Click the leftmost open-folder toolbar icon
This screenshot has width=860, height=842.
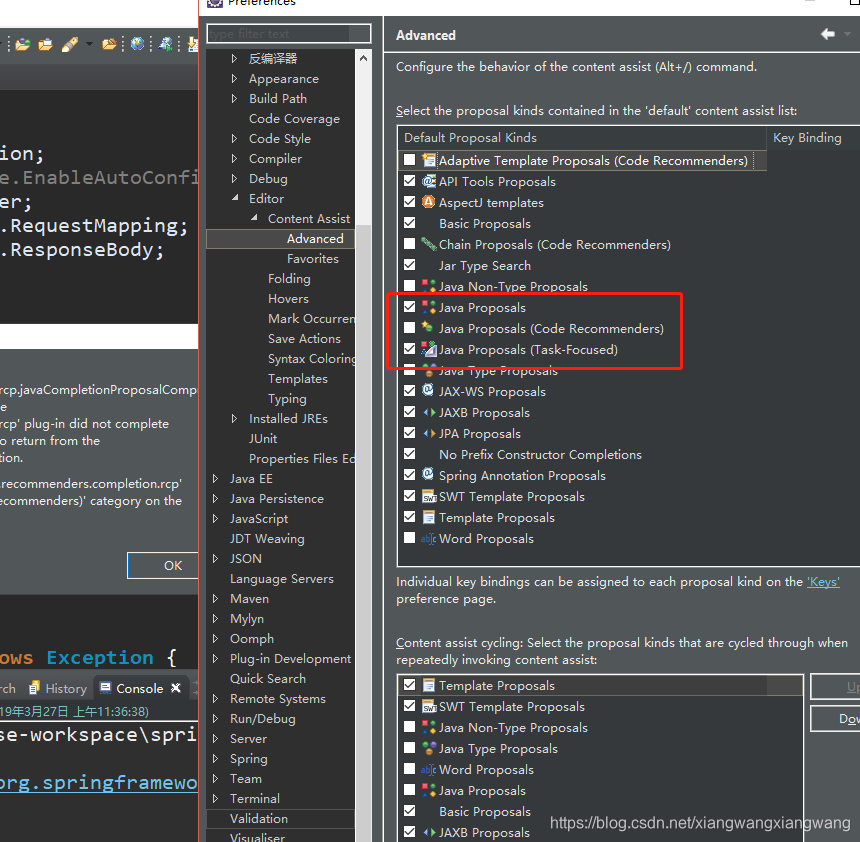pos(22,43)
